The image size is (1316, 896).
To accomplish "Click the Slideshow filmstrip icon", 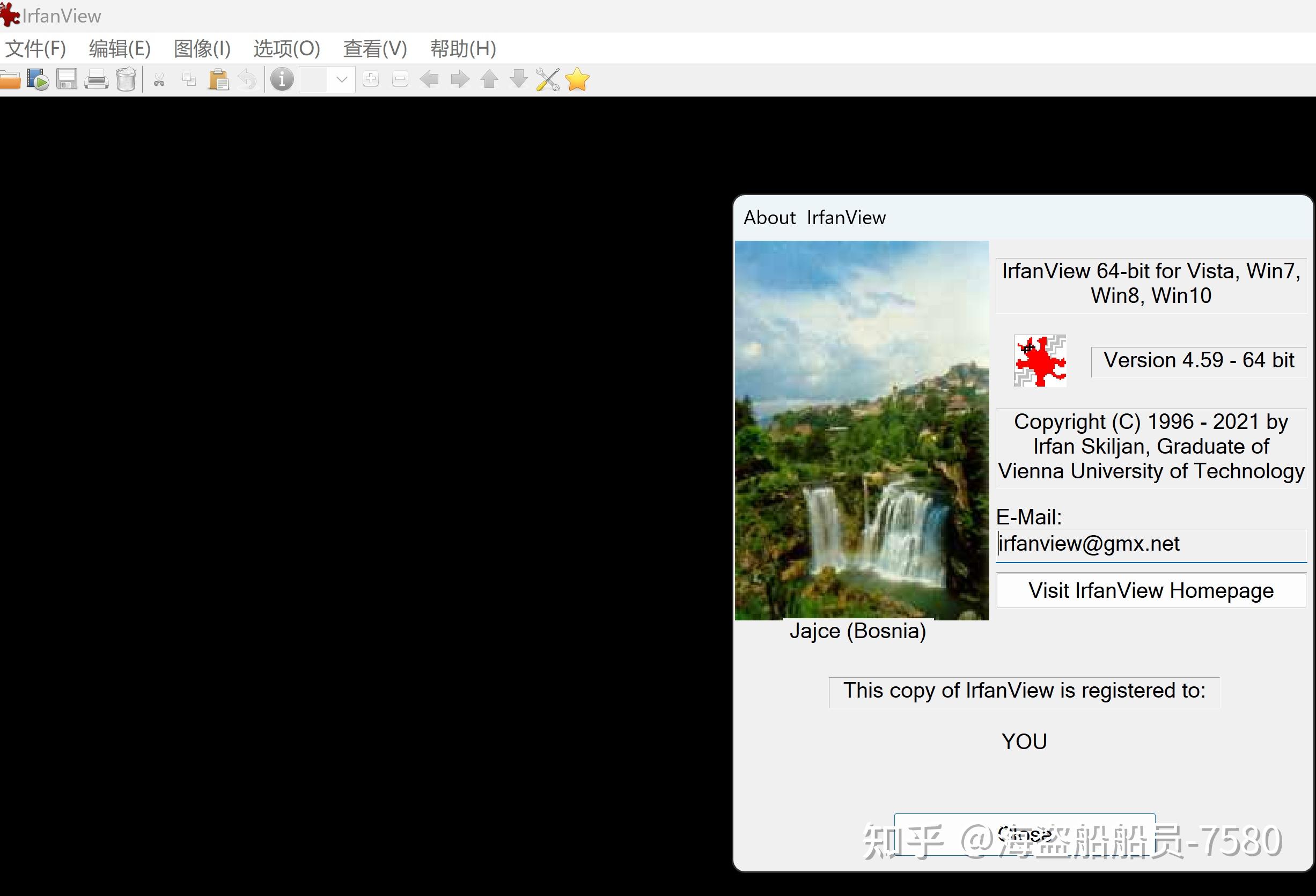I will 38,80.
